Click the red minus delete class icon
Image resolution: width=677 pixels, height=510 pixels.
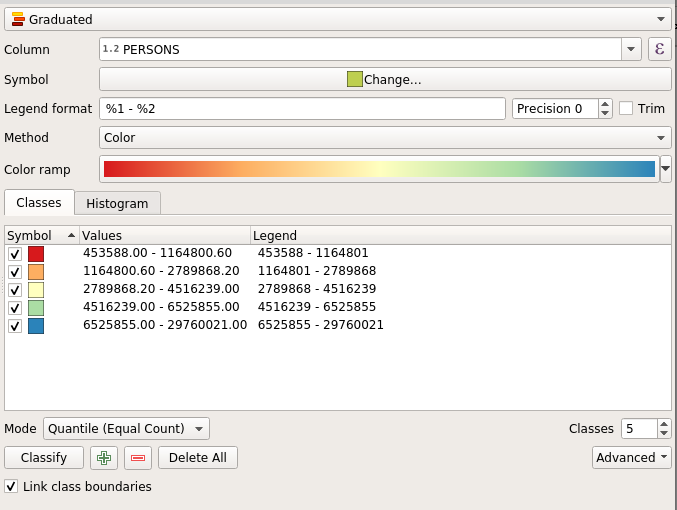tap(138, 458)
